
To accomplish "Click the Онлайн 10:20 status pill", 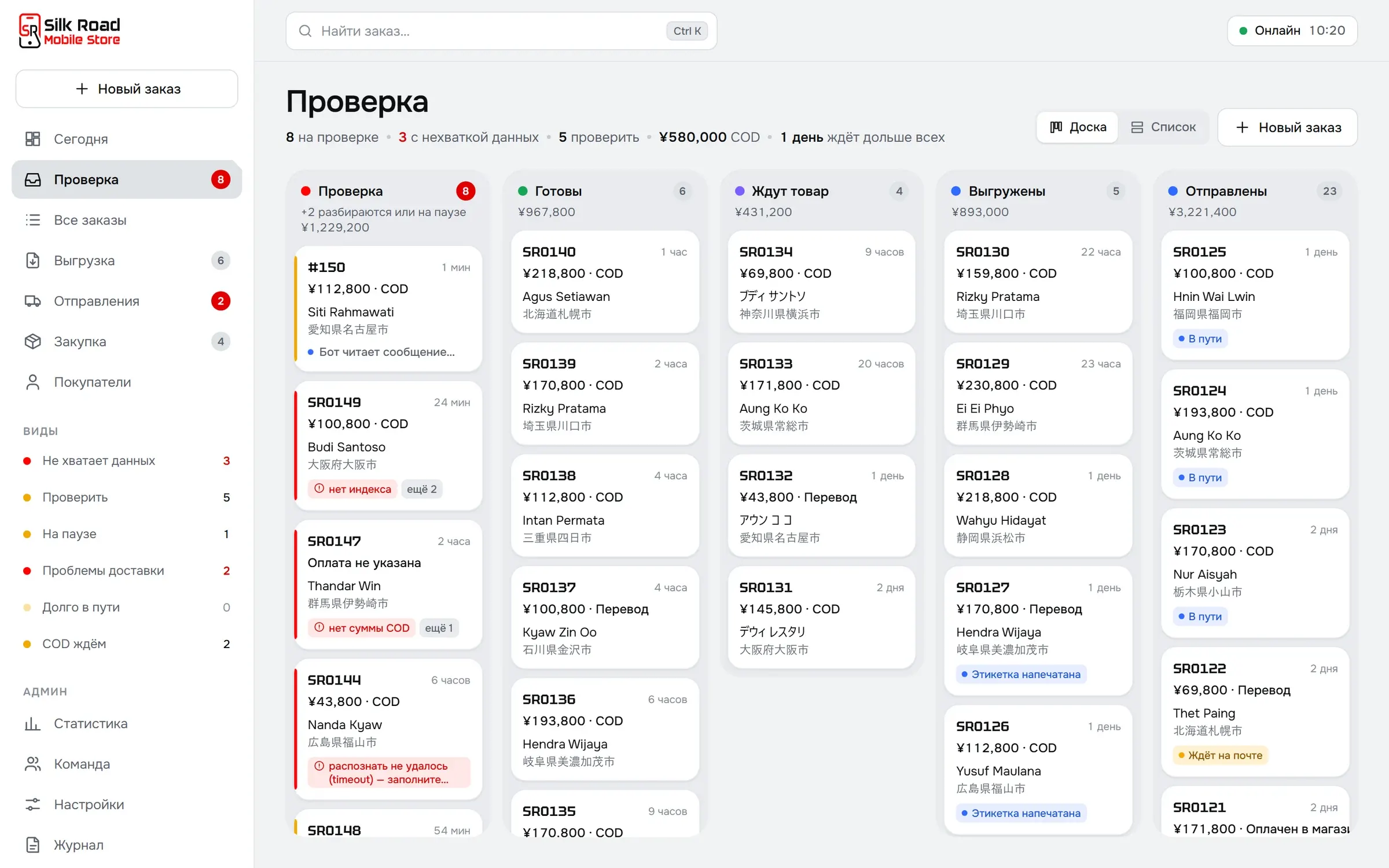I will pos(1292,31).
